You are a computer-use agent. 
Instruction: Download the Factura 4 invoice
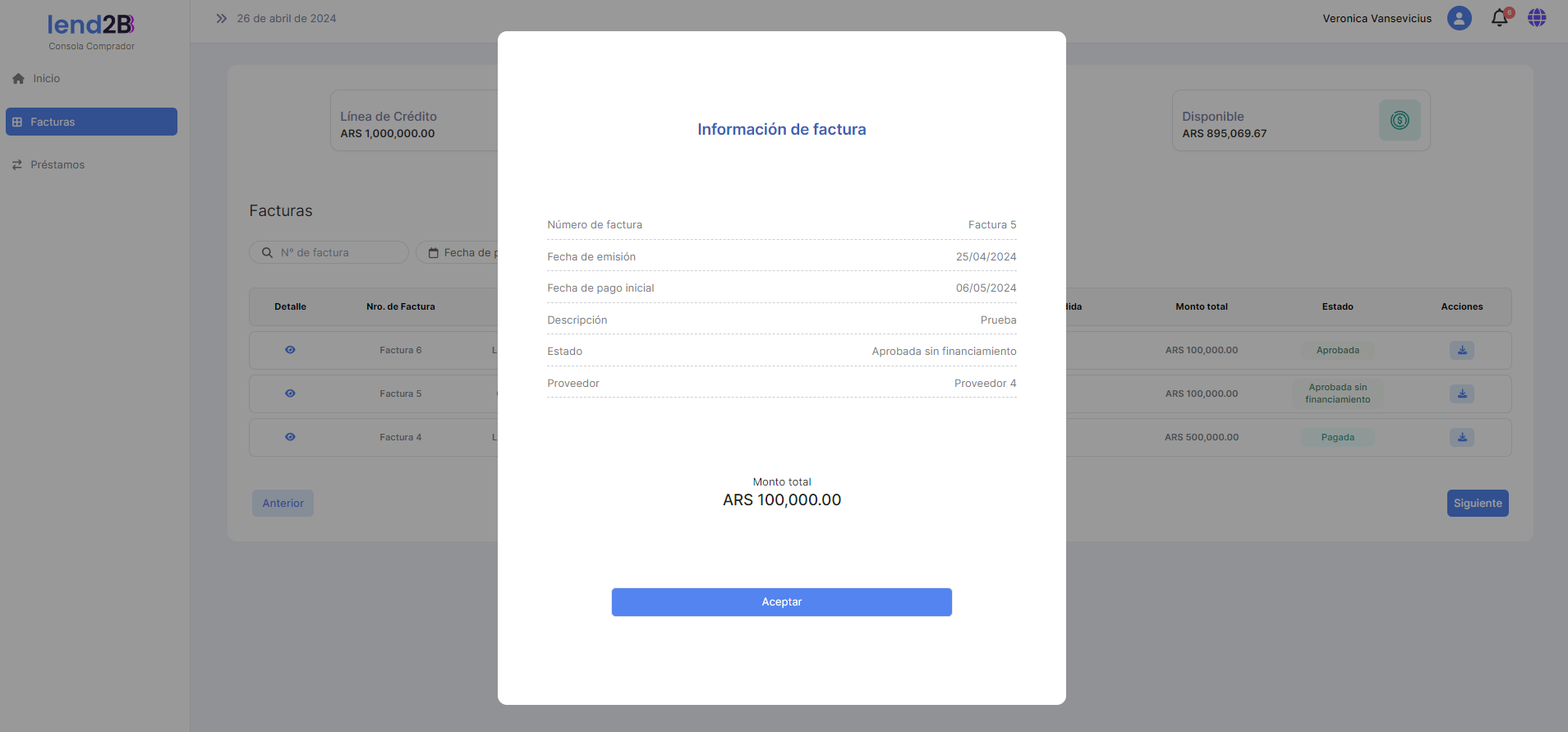(x=1461, y=437)
